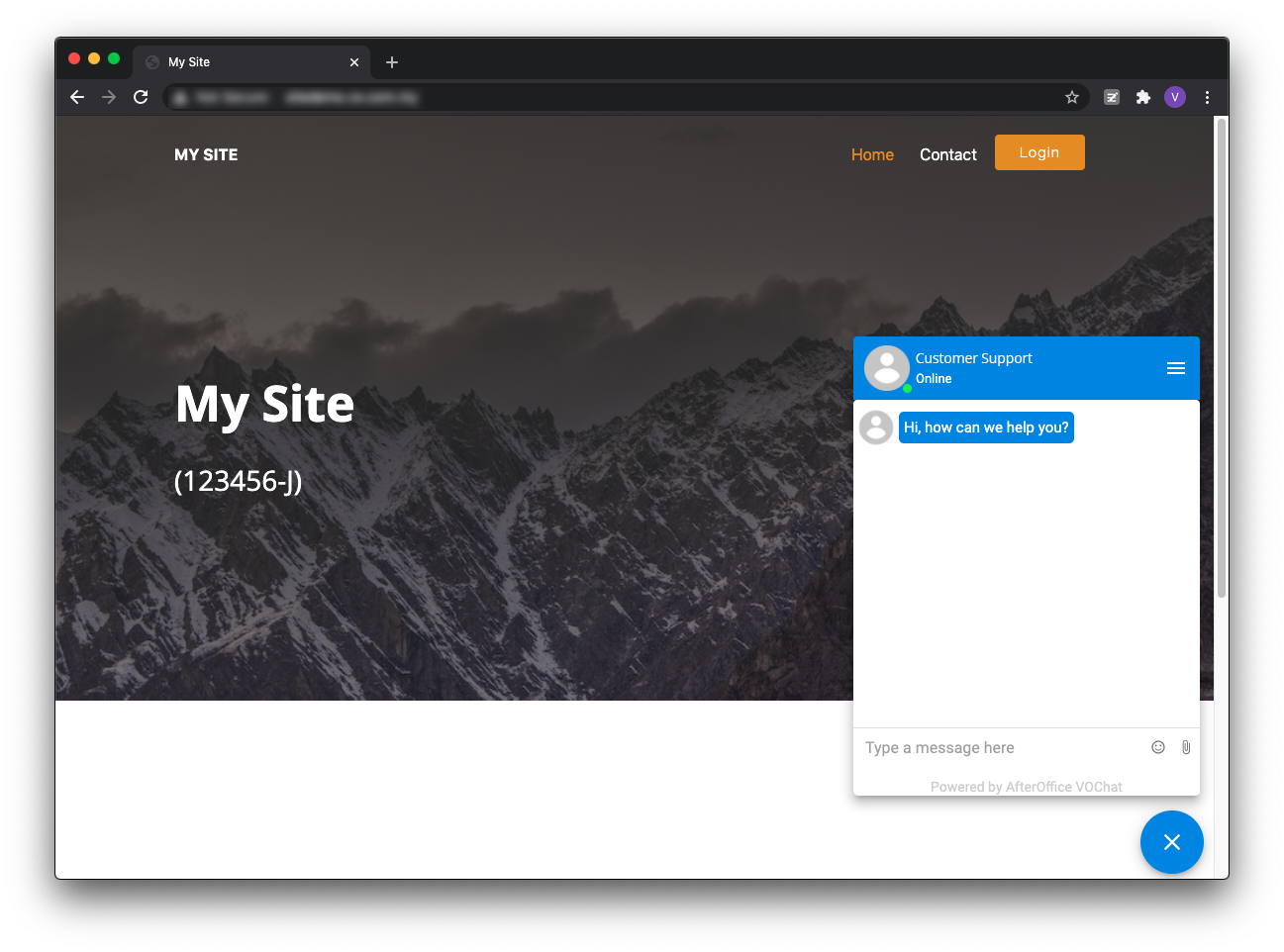Open the emoji picker in chat
The width and height of the screenshot is (1284, 952).
(1157, 747)
